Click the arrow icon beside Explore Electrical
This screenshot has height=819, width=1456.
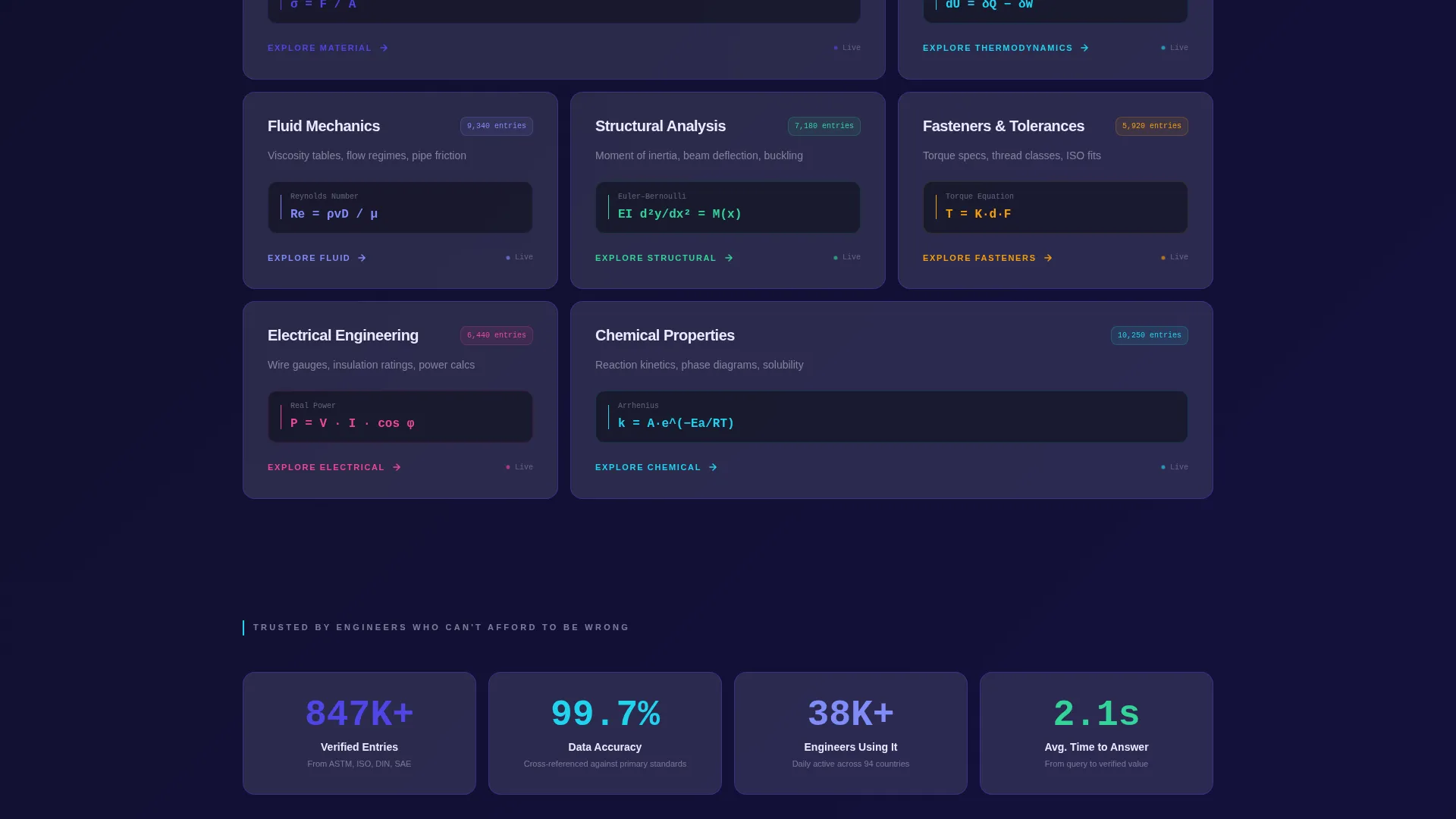pos(397,467)
